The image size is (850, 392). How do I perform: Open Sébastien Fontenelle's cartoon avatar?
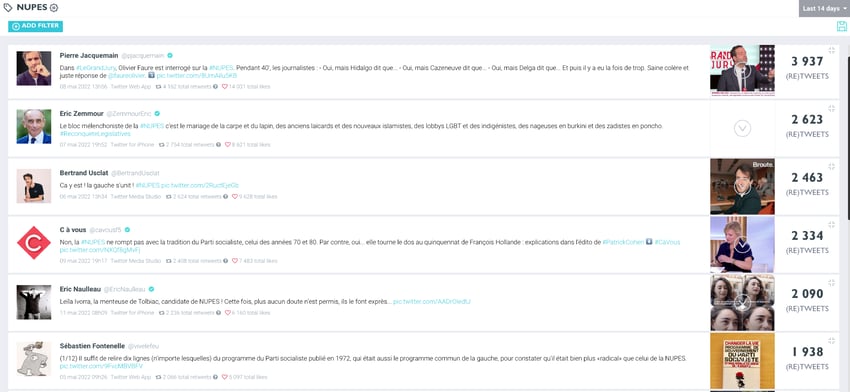34,359
